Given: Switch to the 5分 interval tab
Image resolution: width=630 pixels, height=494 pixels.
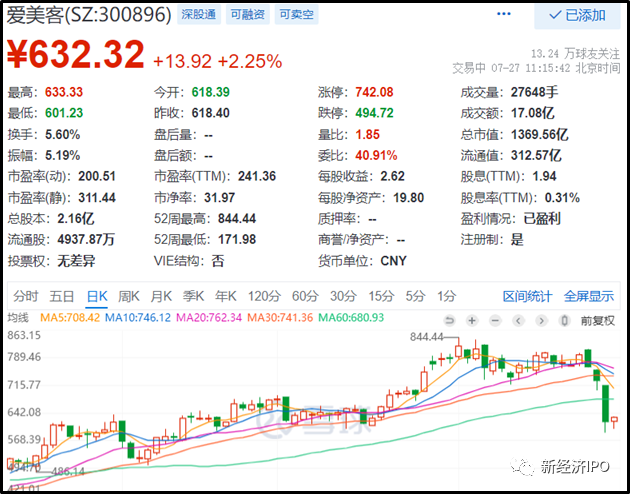Looking at the screenshot, I should (x=415, y=296).
